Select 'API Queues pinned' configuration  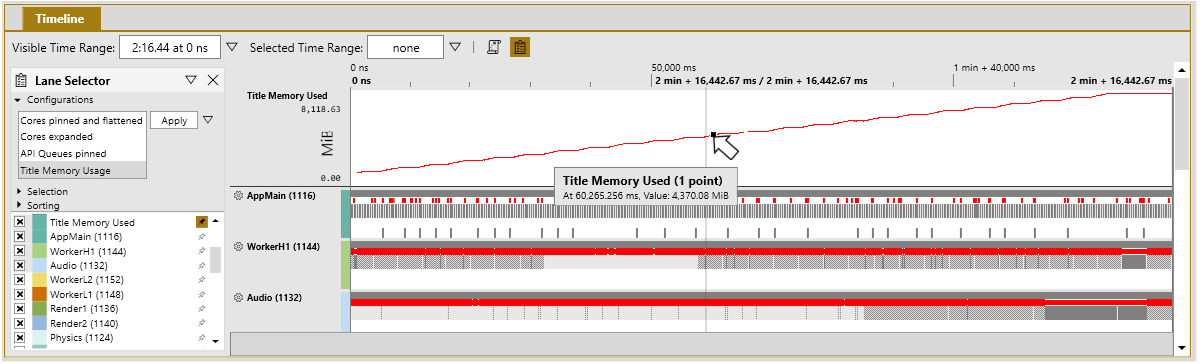pos(82,154)
